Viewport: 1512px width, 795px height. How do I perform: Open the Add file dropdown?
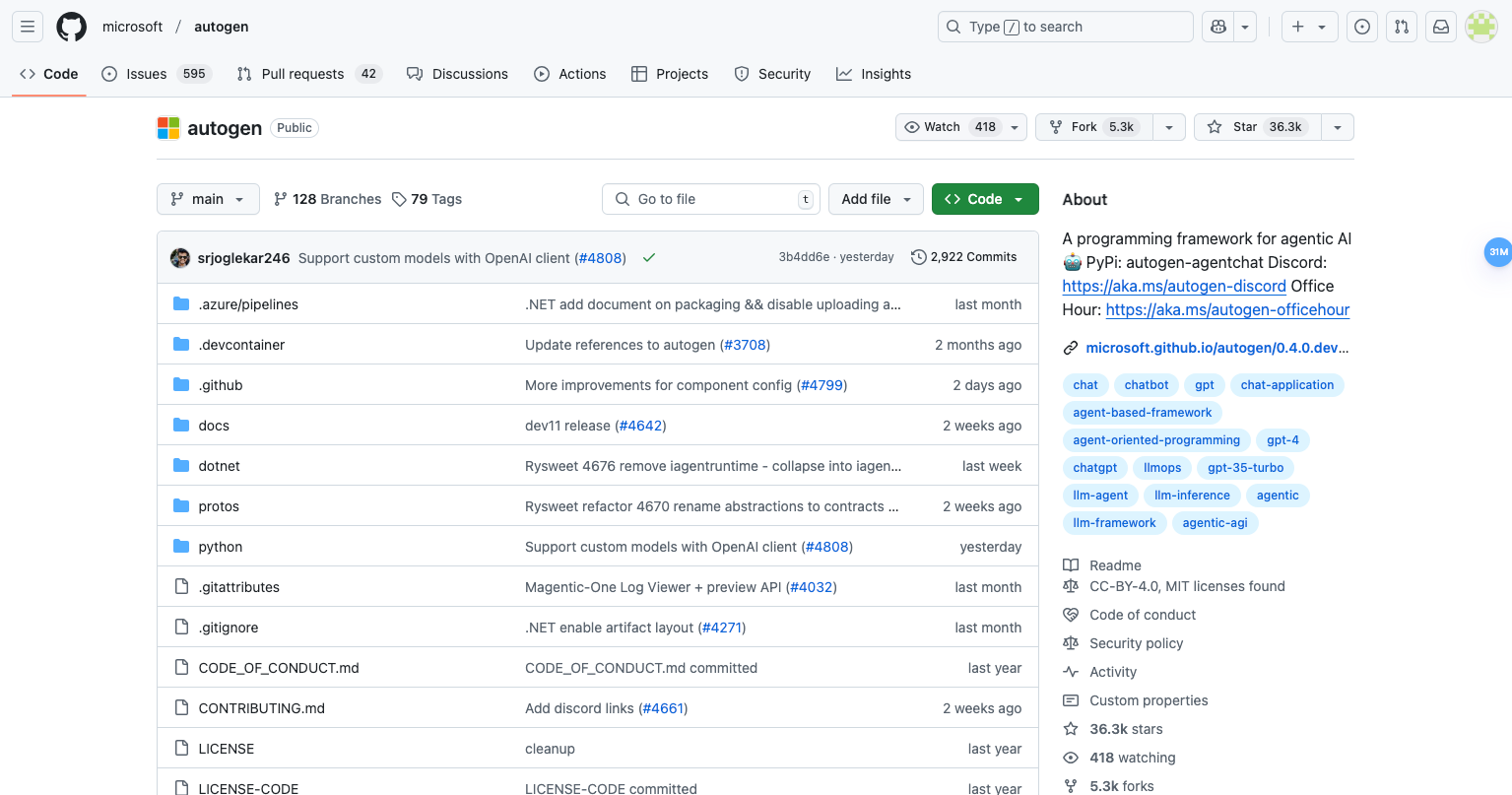tap(877, 199)
